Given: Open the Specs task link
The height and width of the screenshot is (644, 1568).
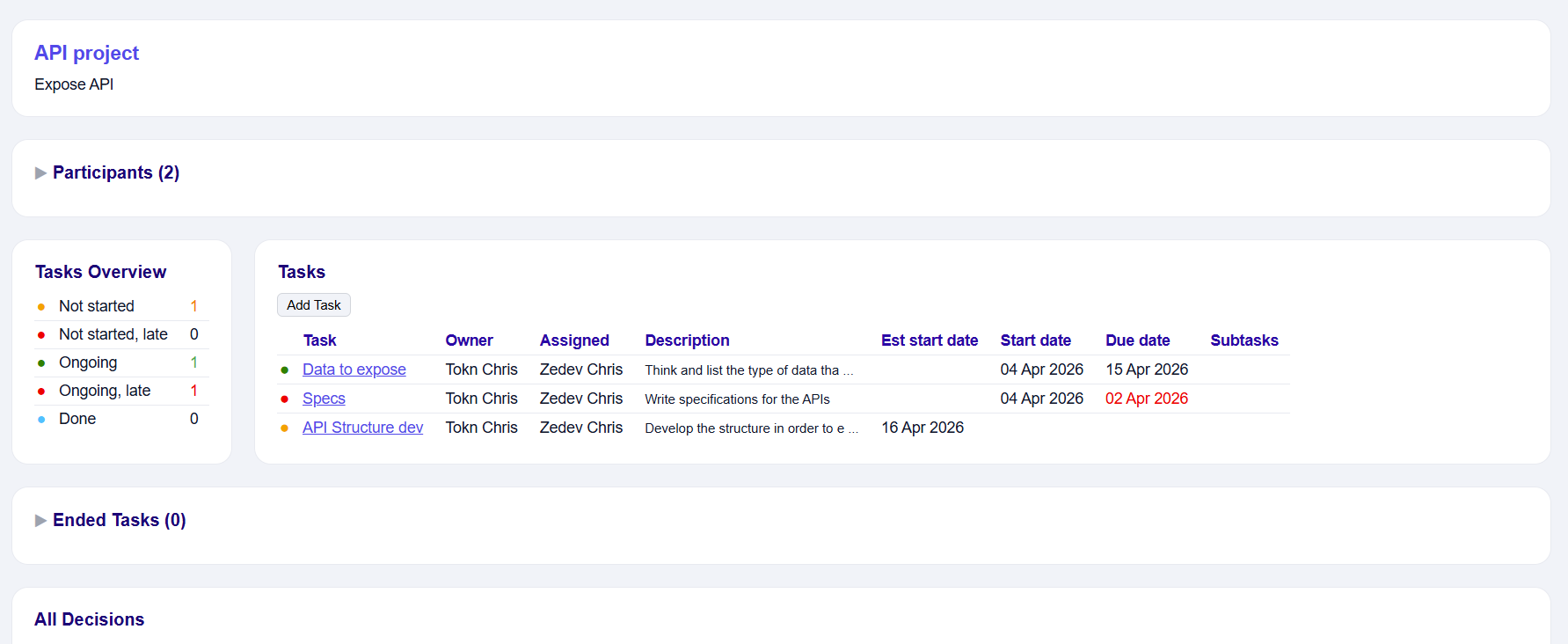Looking at the screenshot, I should click(x=324, y=399).
